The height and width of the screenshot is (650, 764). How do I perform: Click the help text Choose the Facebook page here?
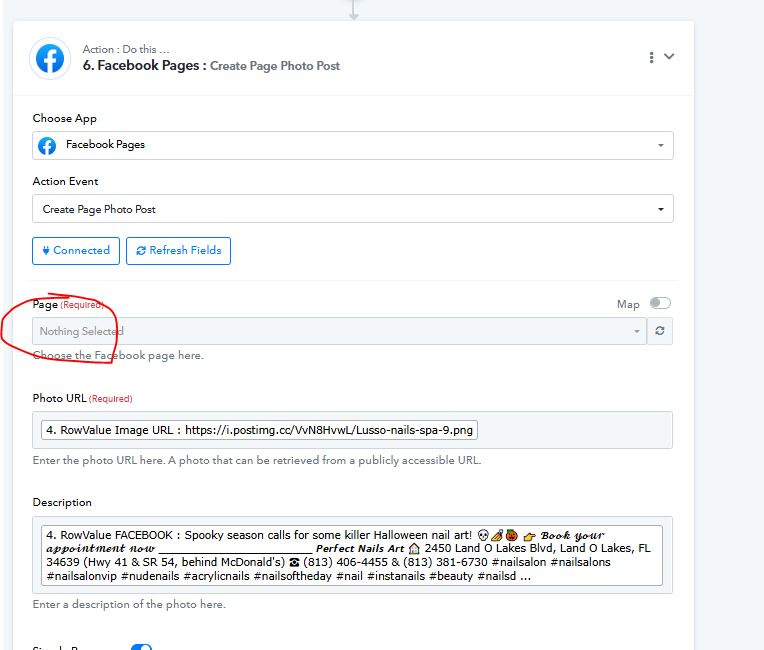[x=118, y=356]
